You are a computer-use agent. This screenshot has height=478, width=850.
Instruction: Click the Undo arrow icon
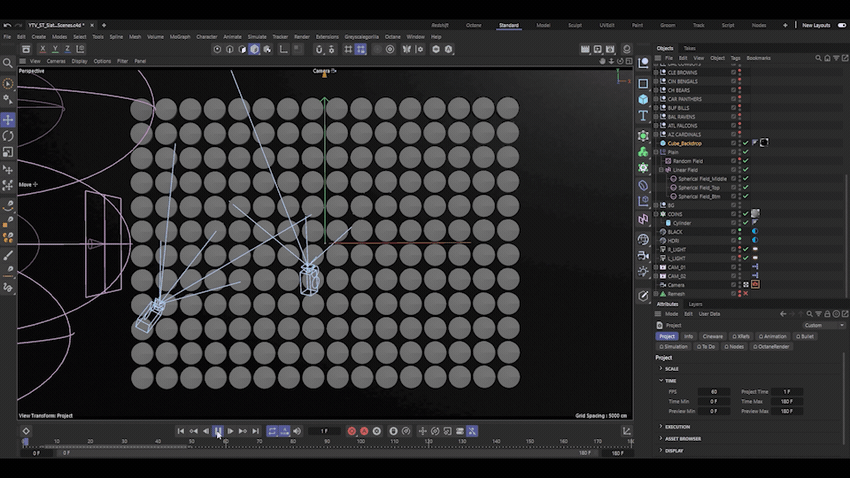(7, 25)
